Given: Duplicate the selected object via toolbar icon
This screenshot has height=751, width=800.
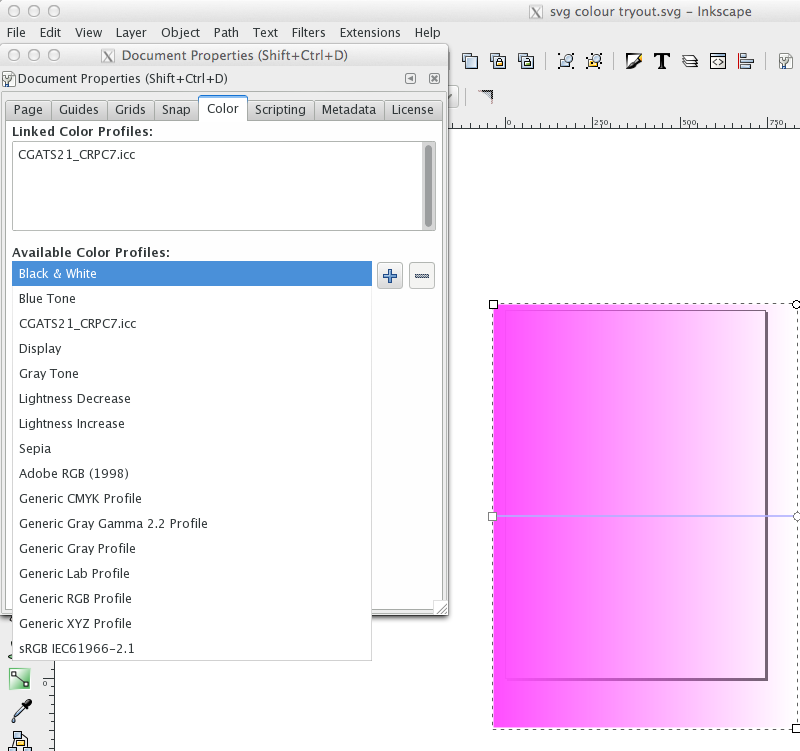Looking at the screenshot, I should click(470, 61).
